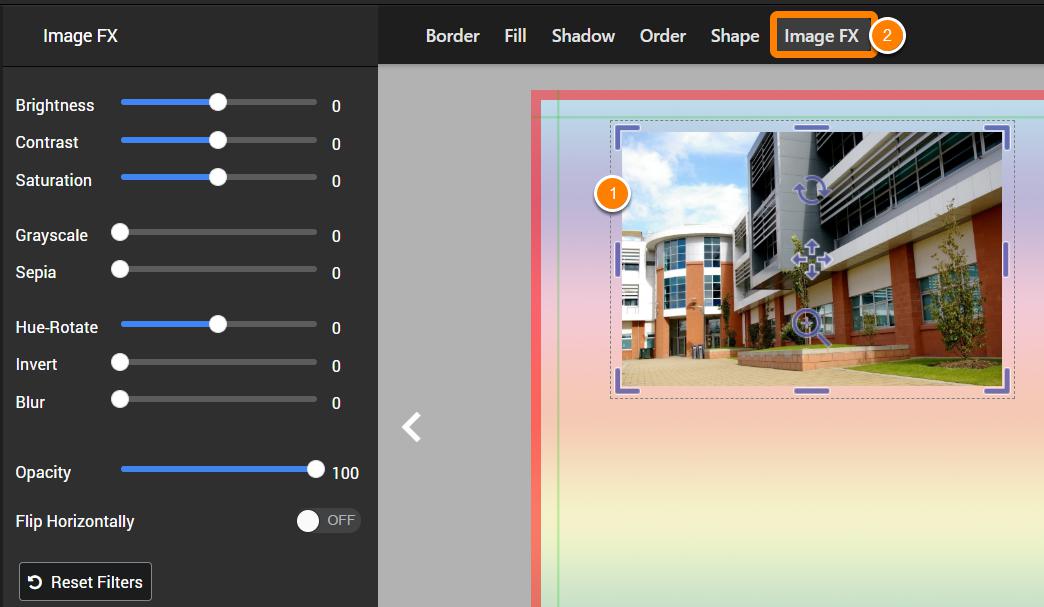Click the move arrows icon on the image

(x=812, y=259)
